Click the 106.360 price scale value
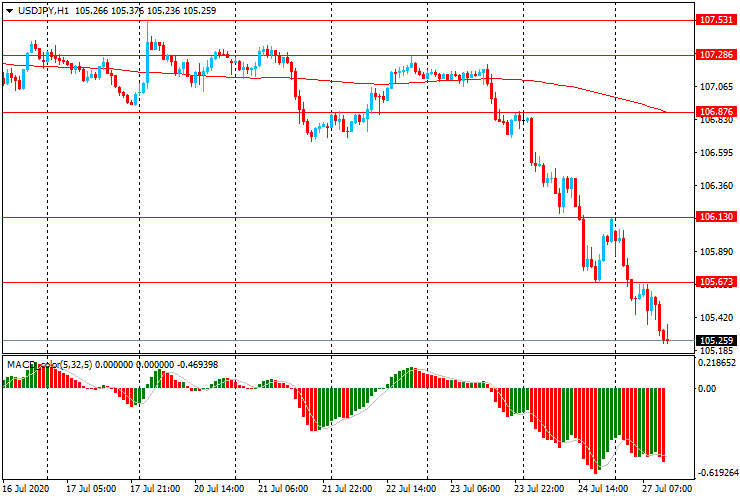740x500 pixels. 716,186
